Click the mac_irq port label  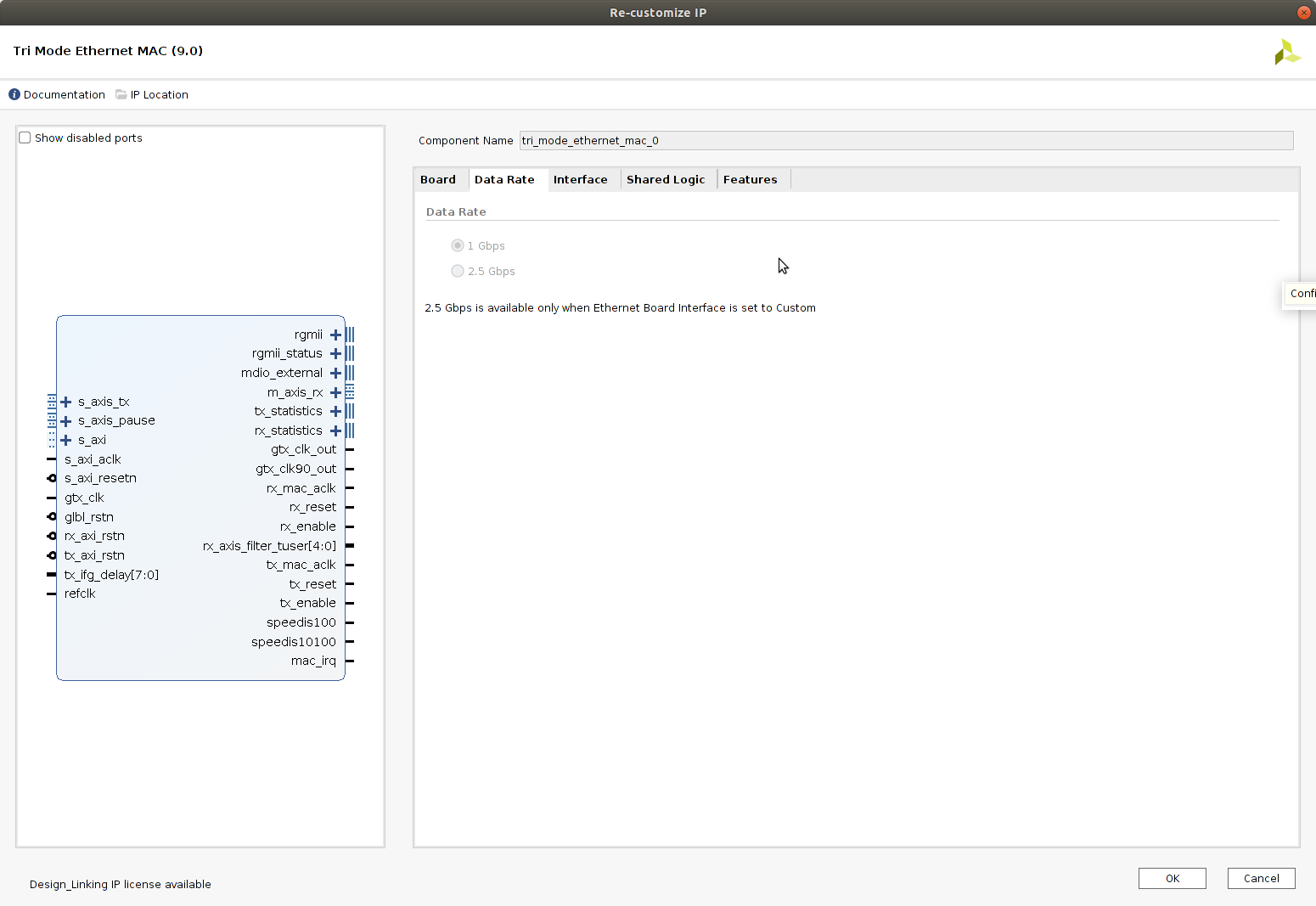pyautogui.click(x=314, y=661)
